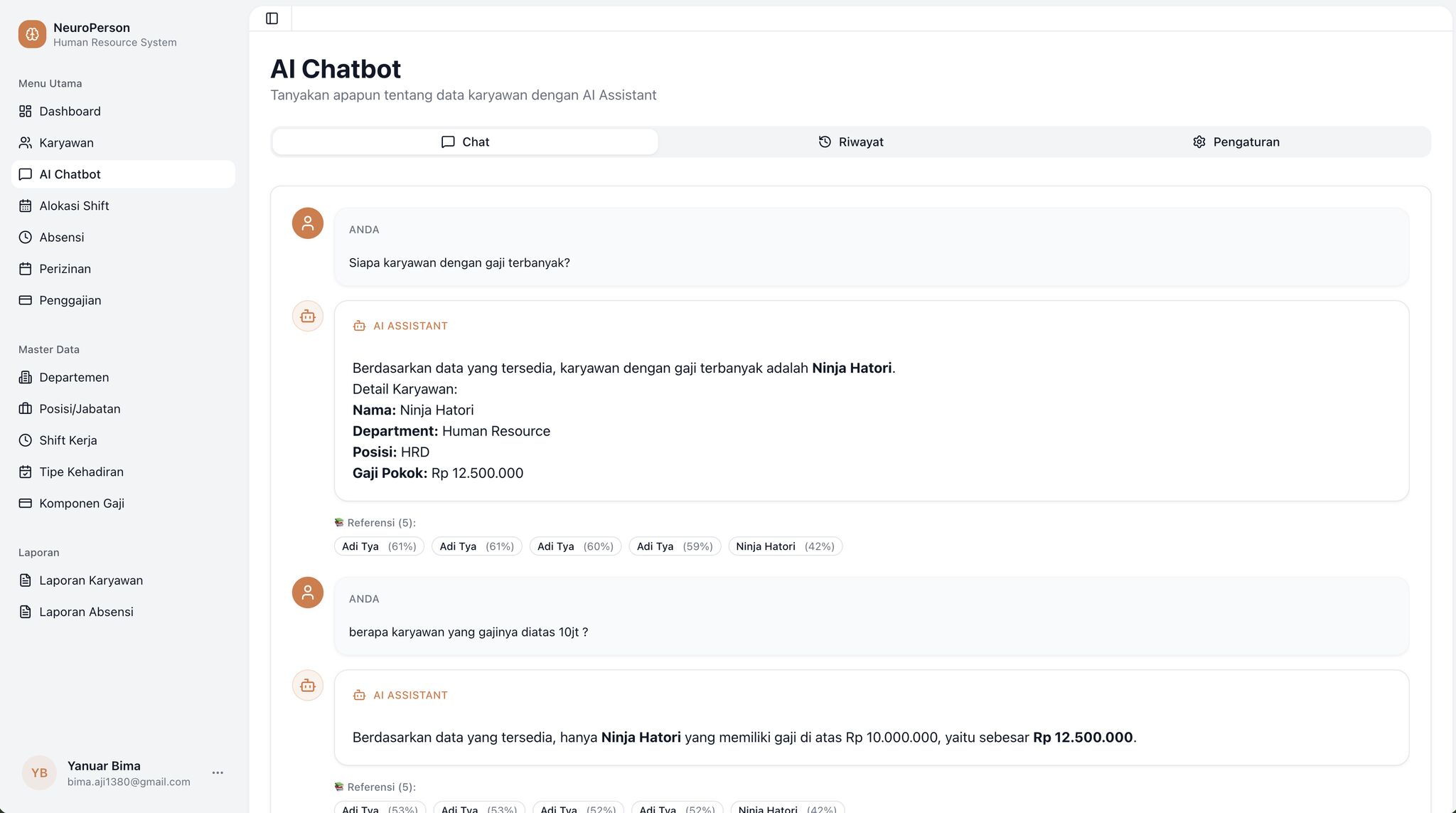Open the Karyawan people icon
This screenshot has height=813, width=1456.
[x=26, y=143]
